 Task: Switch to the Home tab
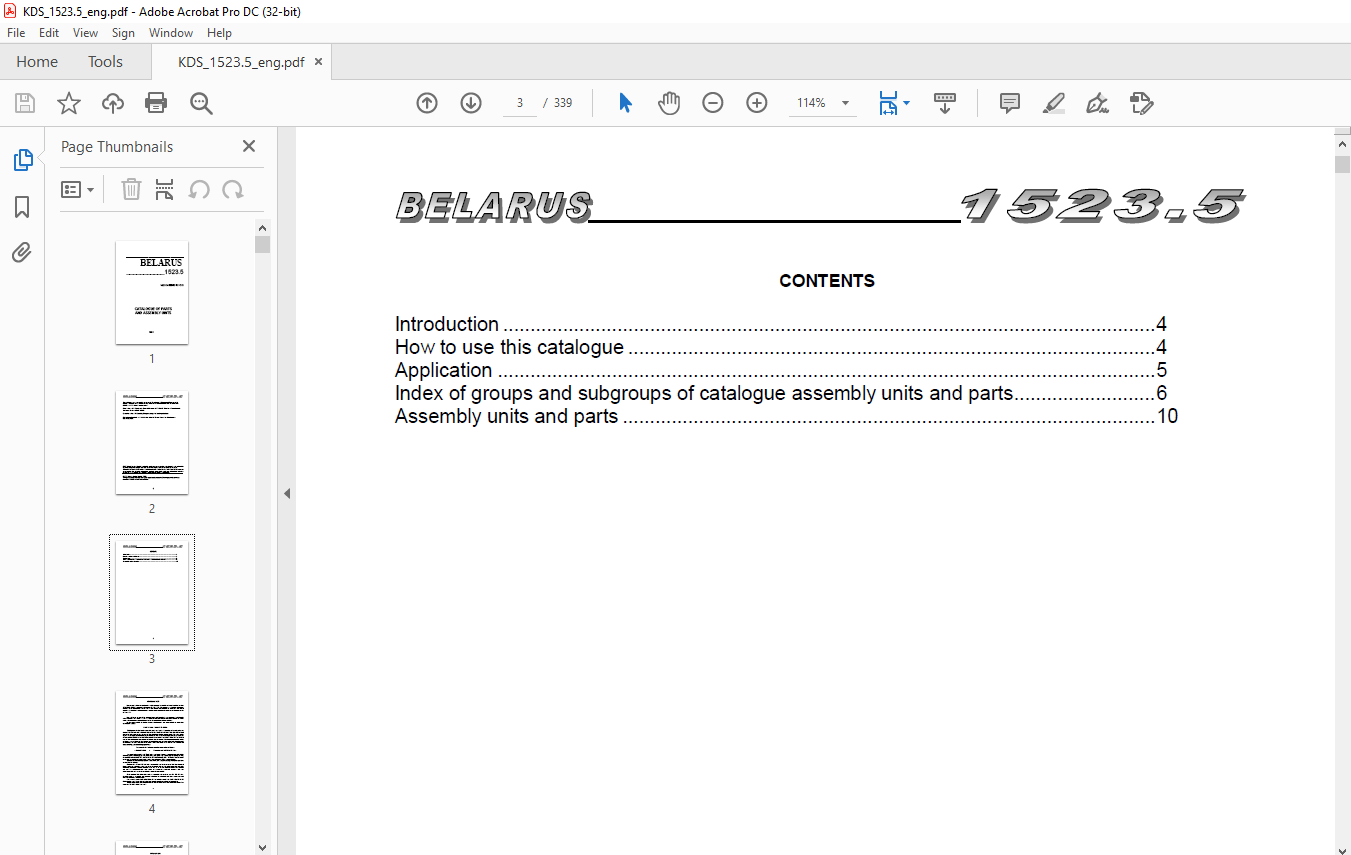pyautogui.click(x=37, y=61)
